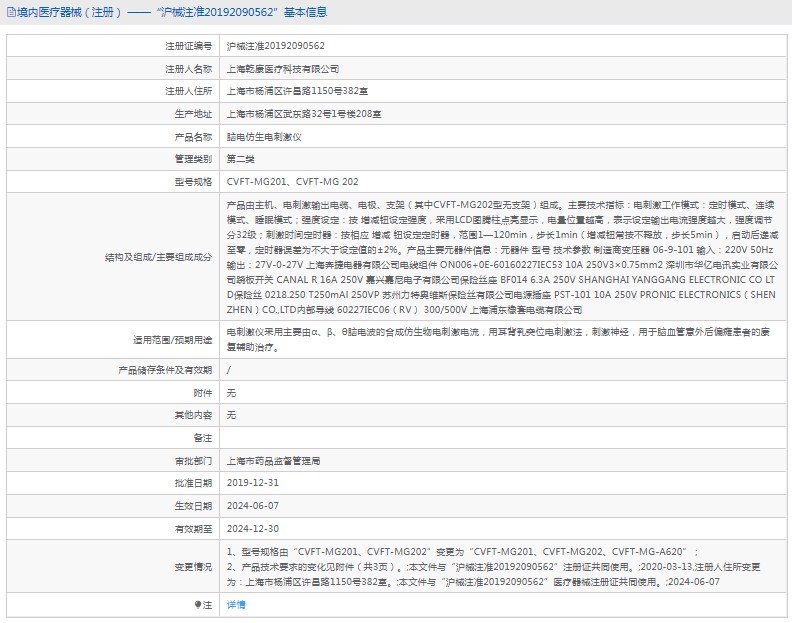Click the 产品名称 label
Viewport: 792px width, 623px height.
pyautogui.click(x=193, y=137)
